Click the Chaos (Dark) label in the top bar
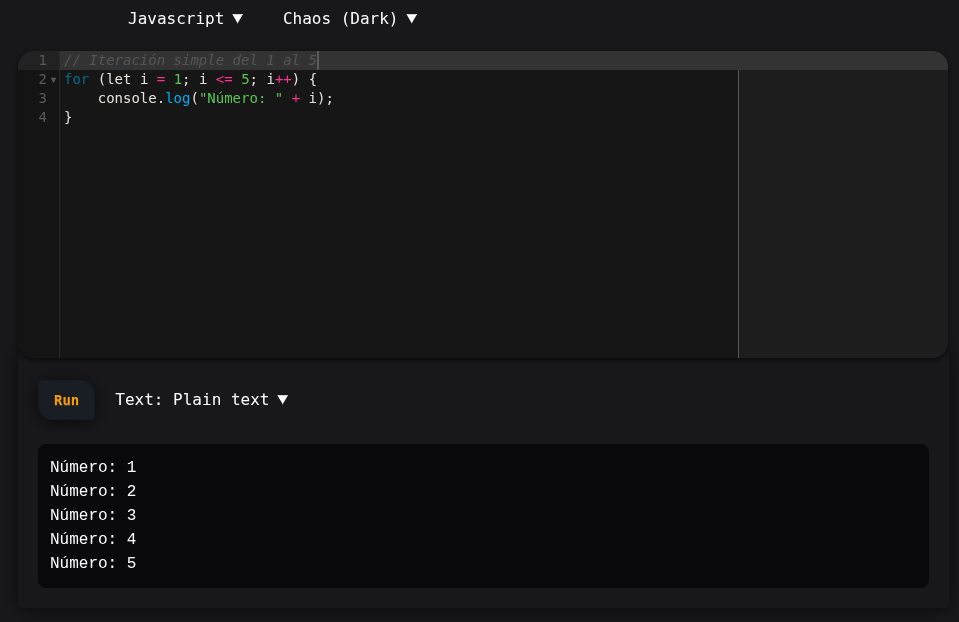 (x=338, y=18)
